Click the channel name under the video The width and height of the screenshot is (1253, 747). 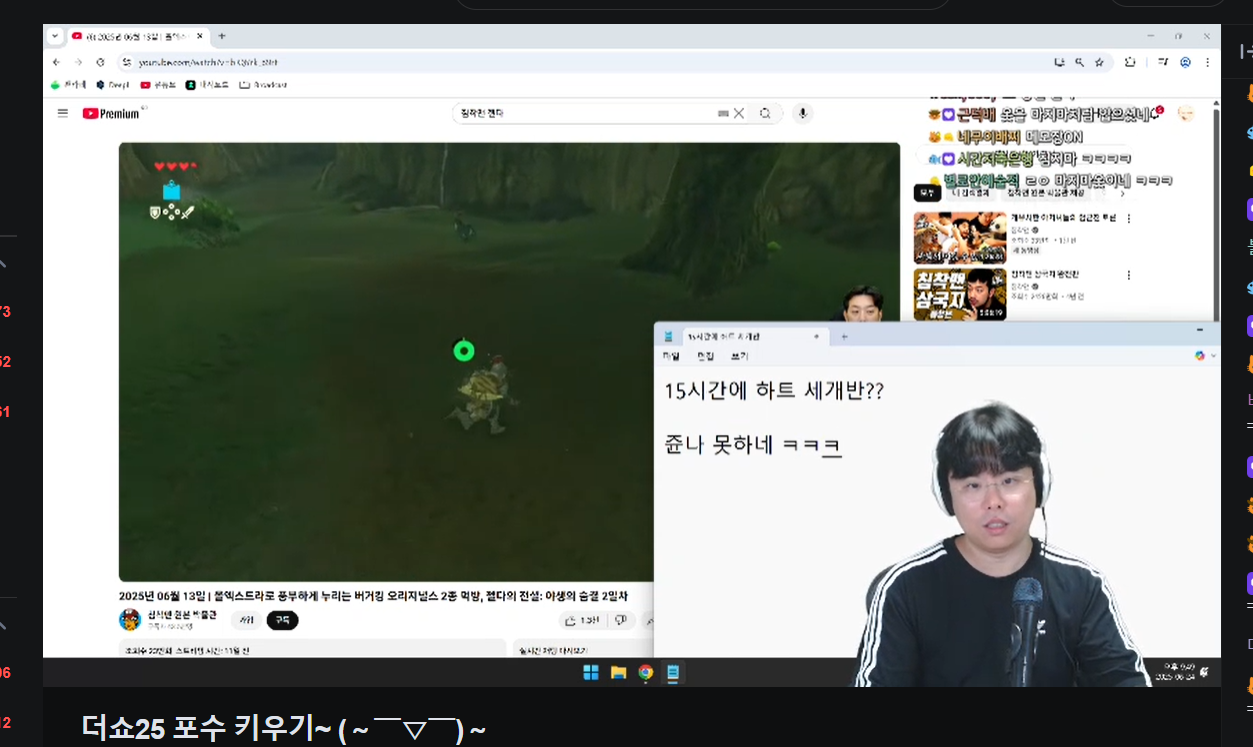pyautogui.click(x=182, y=615)
